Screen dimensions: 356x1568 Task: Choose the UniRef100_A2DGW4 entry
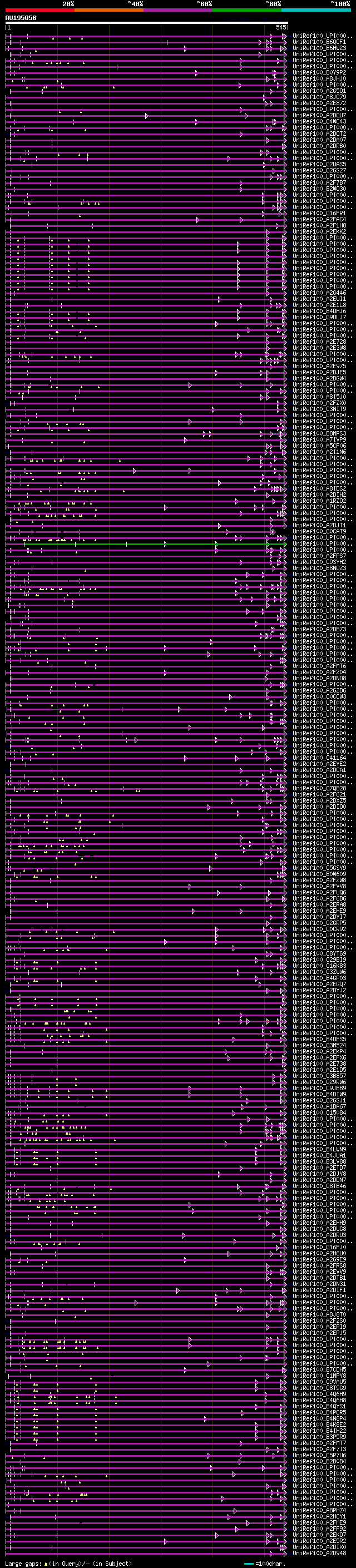pos(319,379)
